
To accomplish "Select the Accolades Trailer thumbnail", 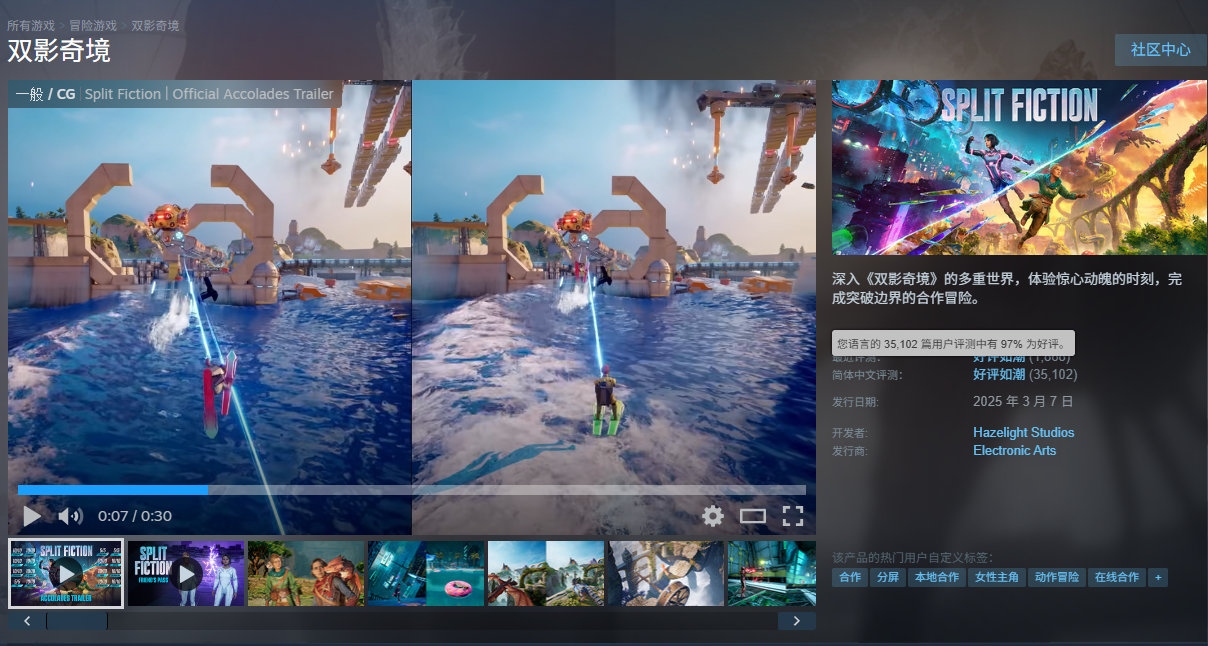I will click(66, 573).
